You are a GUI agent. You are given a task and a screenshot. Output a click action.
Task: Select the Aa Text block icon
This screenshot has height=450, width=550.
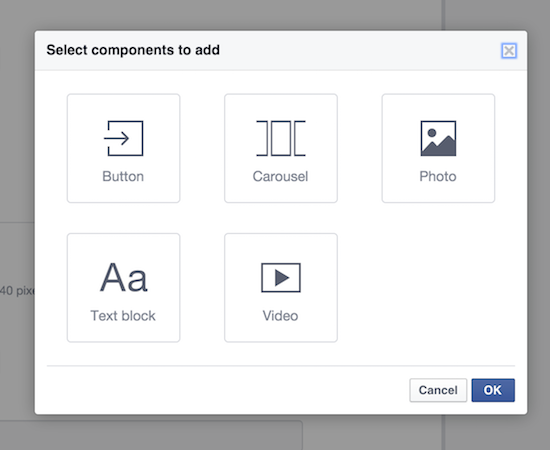pos(123,277)
